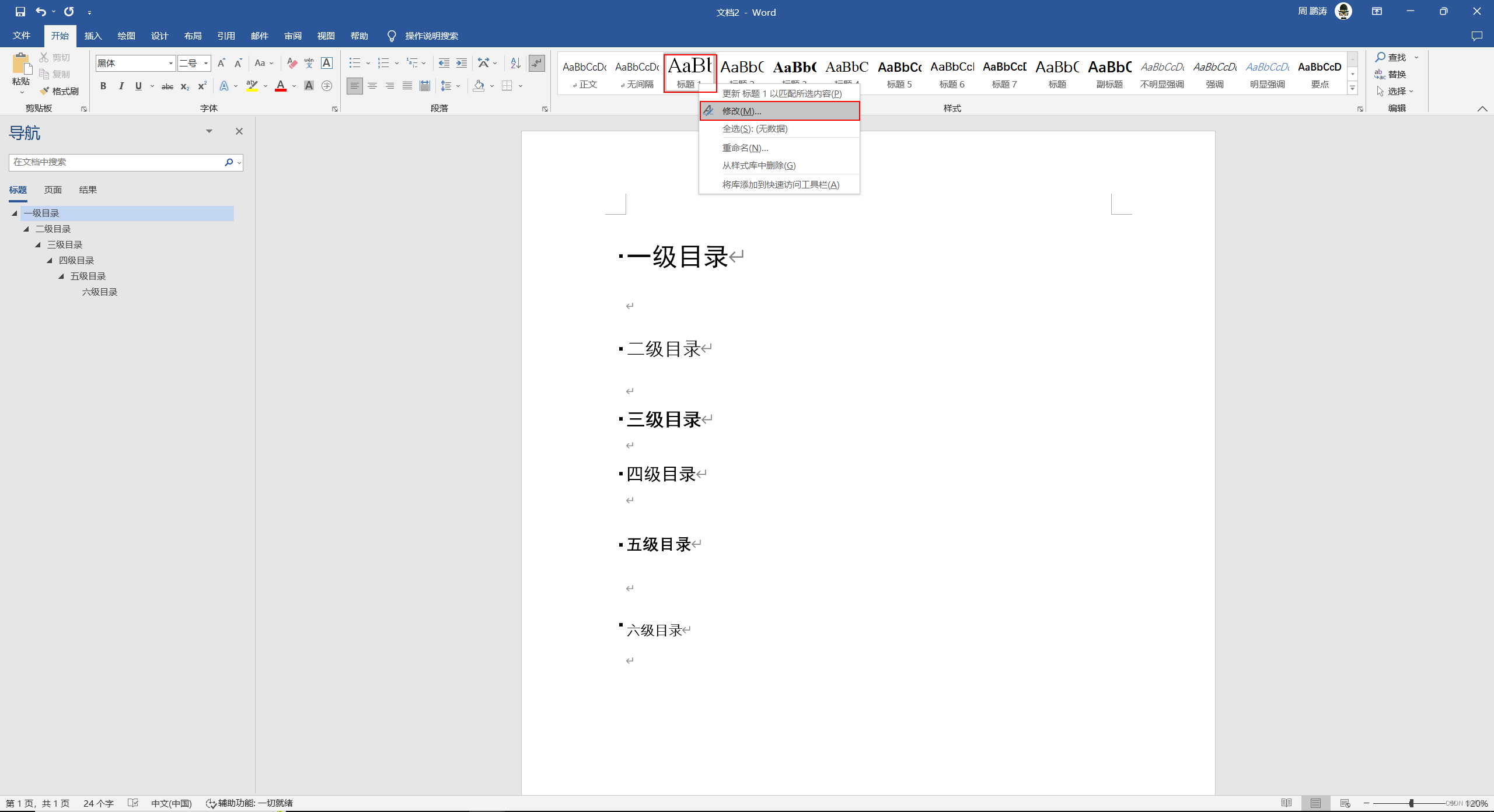
Task: Click the Format Painter brush icon
Action: (45, 91)
